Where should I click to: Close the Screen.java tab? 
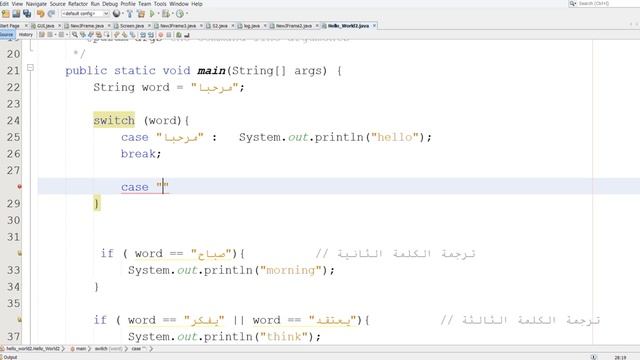(149, 26)
